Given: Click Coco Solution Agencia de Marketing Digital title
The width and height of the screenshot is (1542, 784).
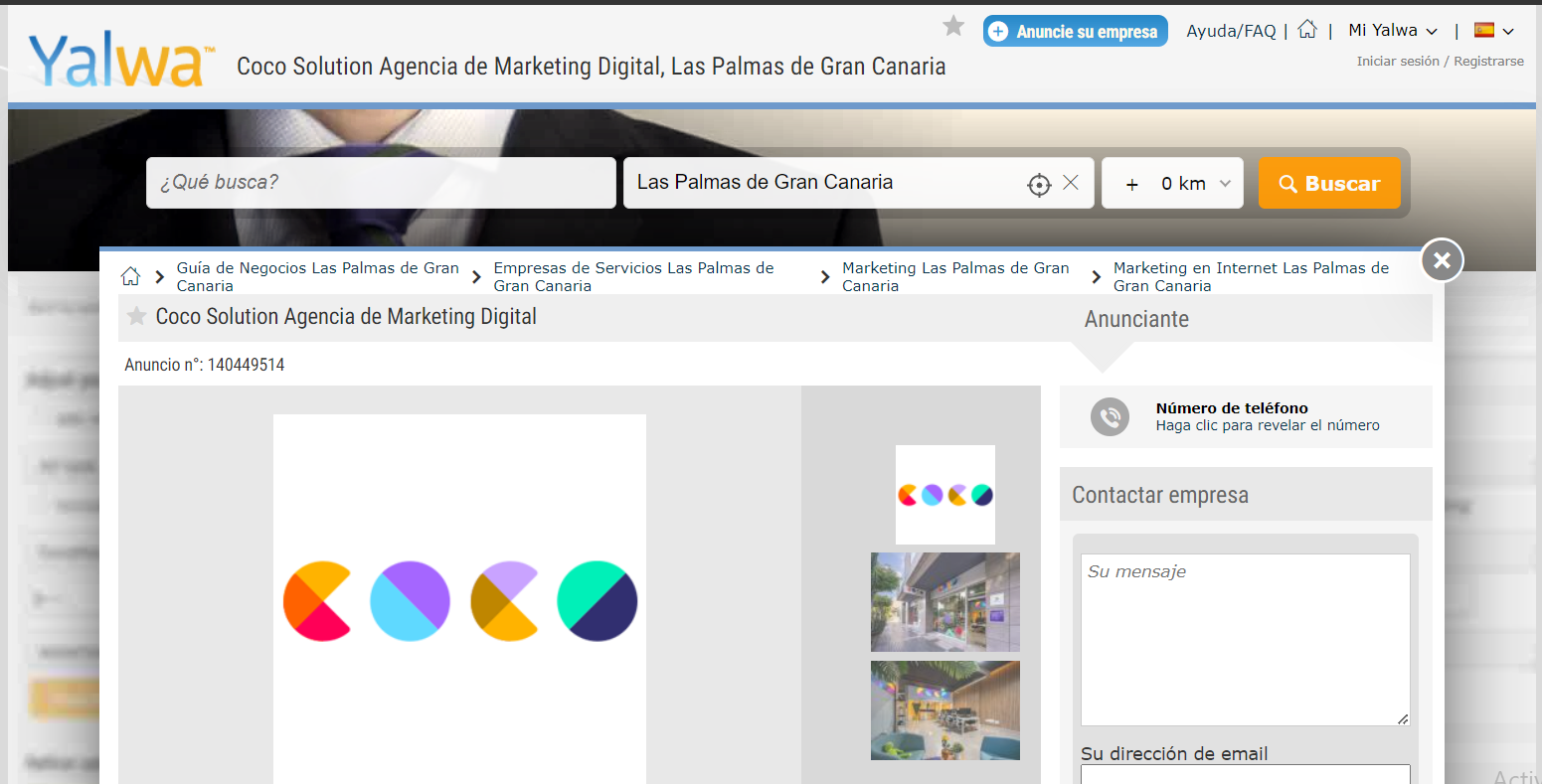Looking at the screenshot, I should (346, 317).
